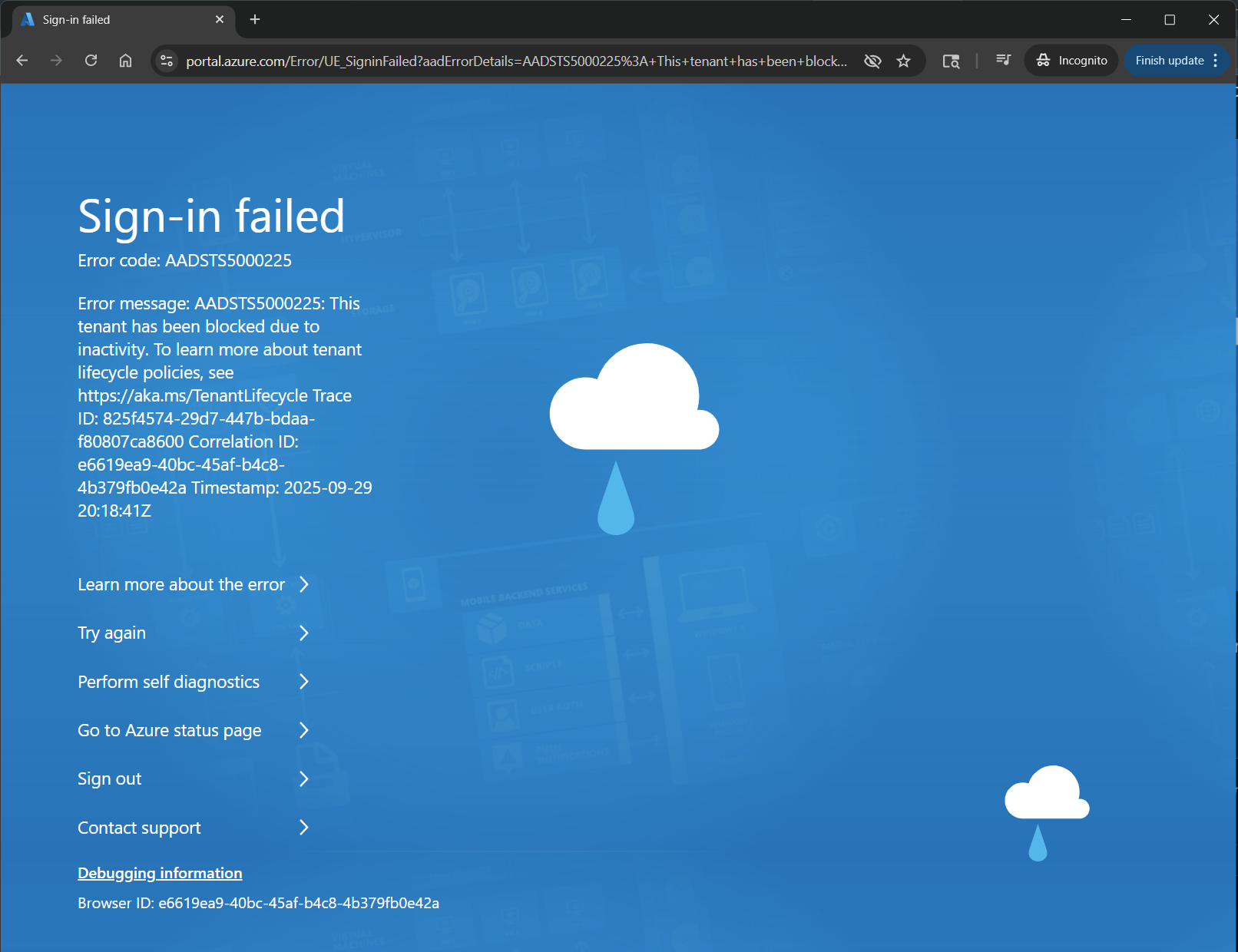Click the Try again option

[111, 633]
